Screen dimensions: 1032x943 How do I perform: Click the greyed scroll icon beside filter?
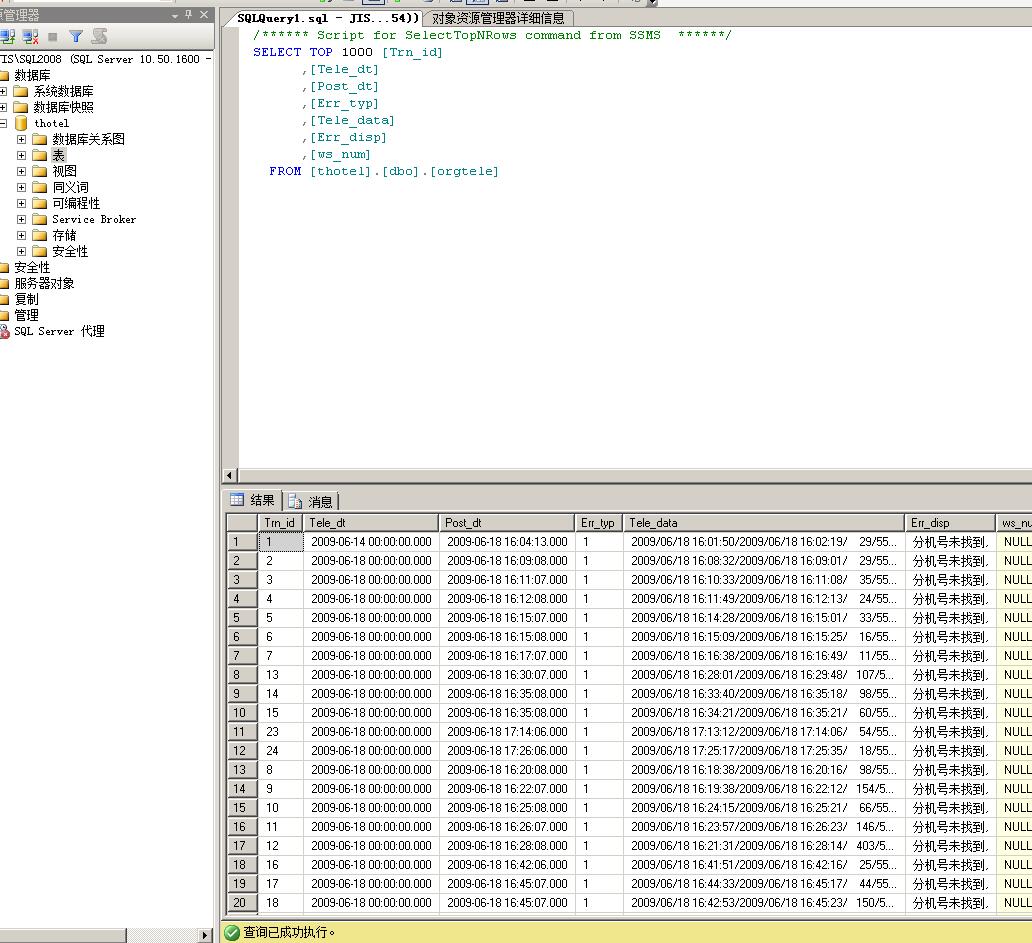click(99, 37)
